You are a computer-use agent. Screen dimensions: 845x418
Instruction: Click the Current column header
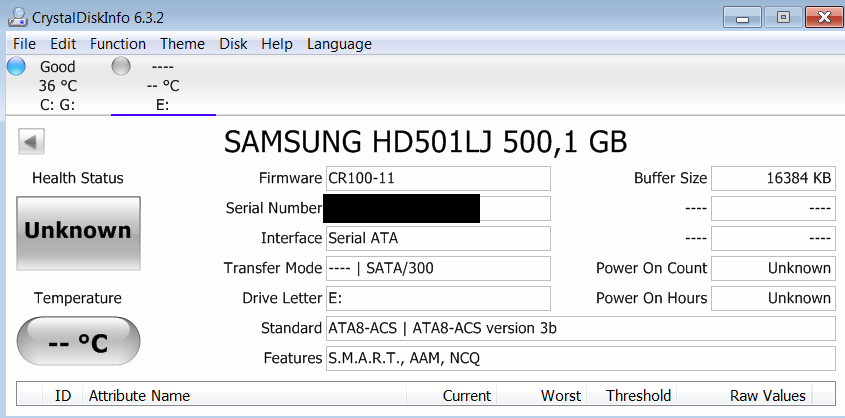pos(452,396)
